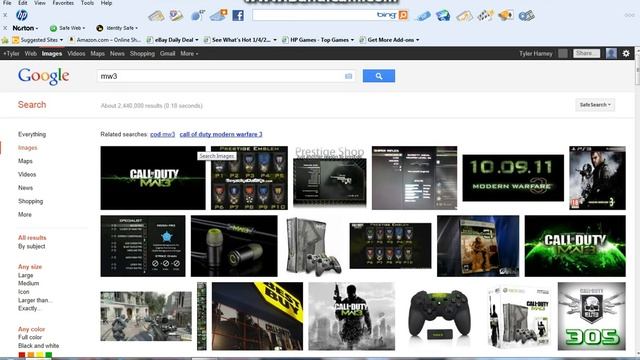Image resolution: width=640 pixels, height=360 pixels.
Task: Expand Safe Web dropdown
Action: point(84,28)
